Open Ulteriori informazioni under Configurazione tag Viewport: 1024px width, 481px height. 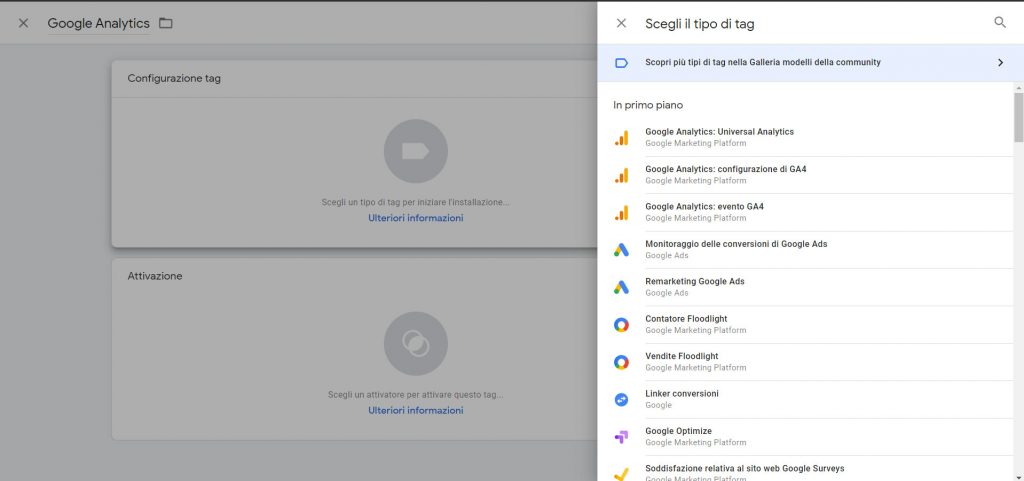click(x=415, y=218)
